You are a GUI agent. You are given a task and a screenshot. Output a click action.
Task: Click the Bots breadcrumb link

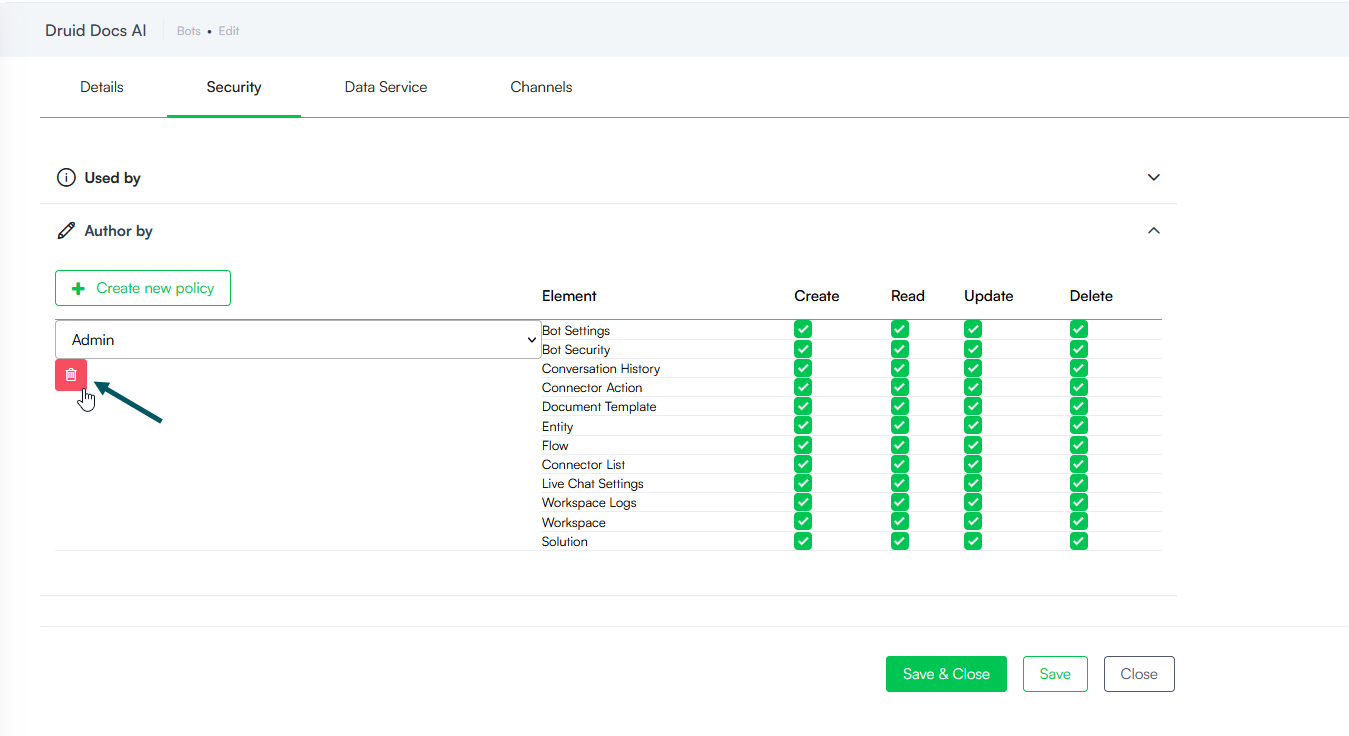pos(188,31)
